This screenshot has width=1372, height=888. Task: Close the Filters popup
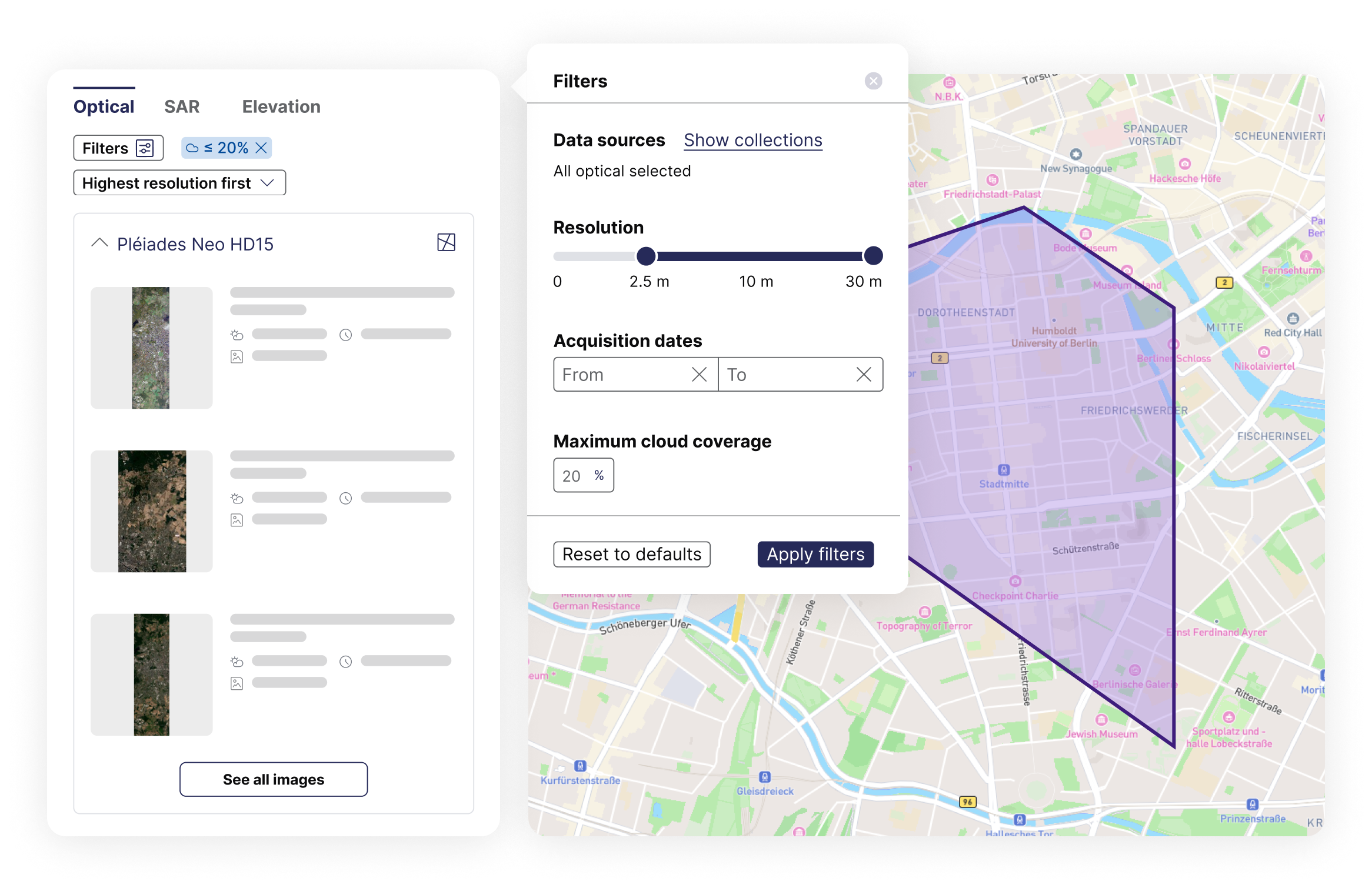coord(873,81)
